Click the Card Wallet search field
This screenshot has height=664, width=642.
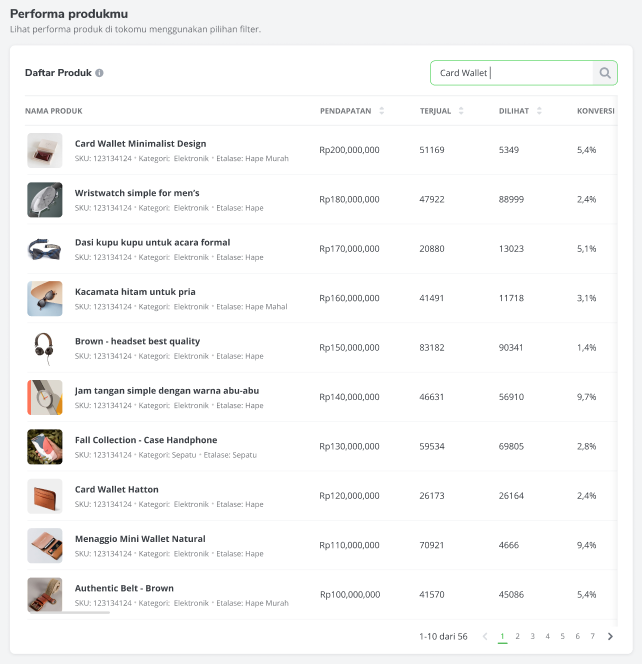coord(510,73)
